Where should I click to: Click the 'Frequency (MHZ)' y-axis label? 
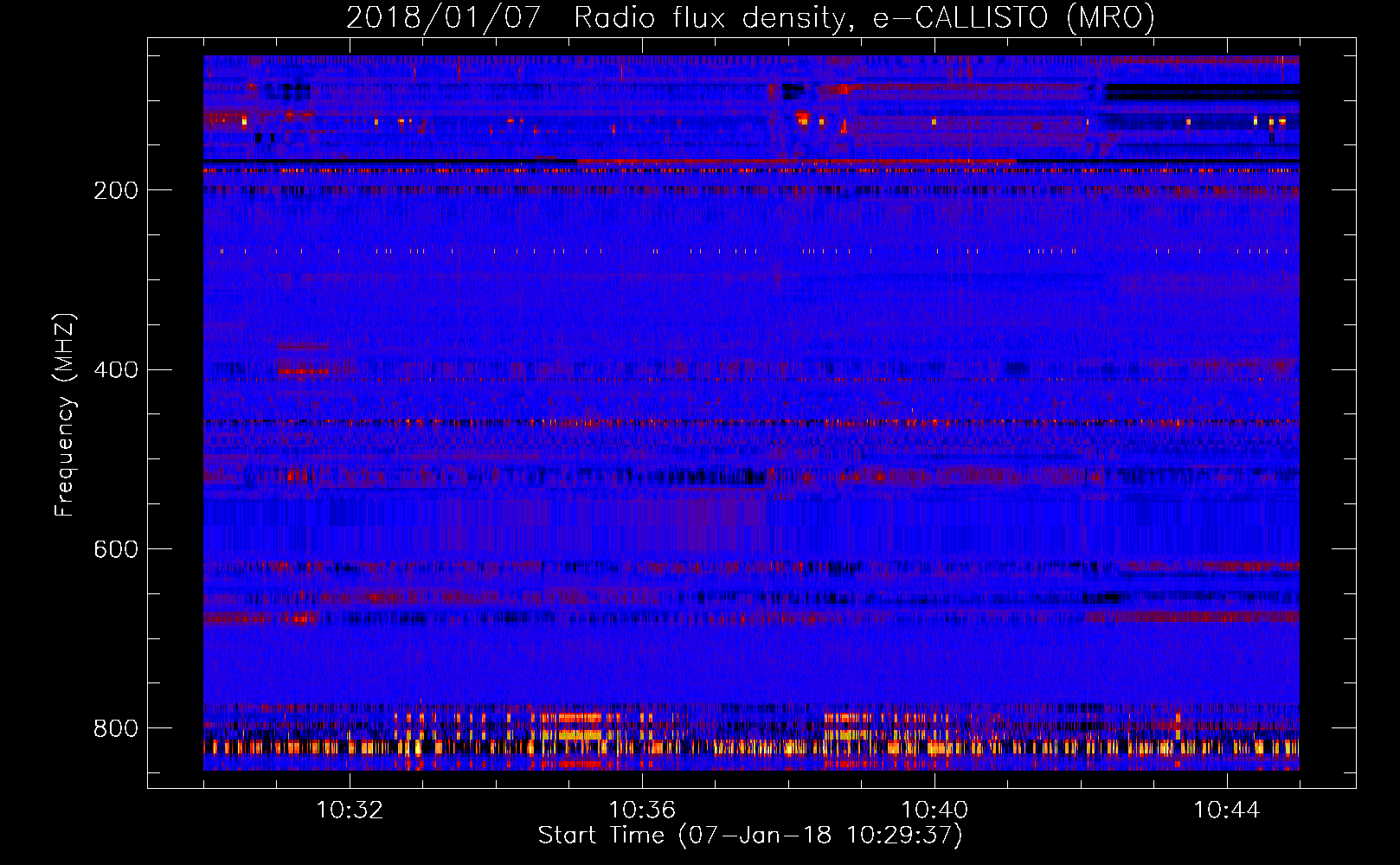pyautogui.click(x=65, y=414)
